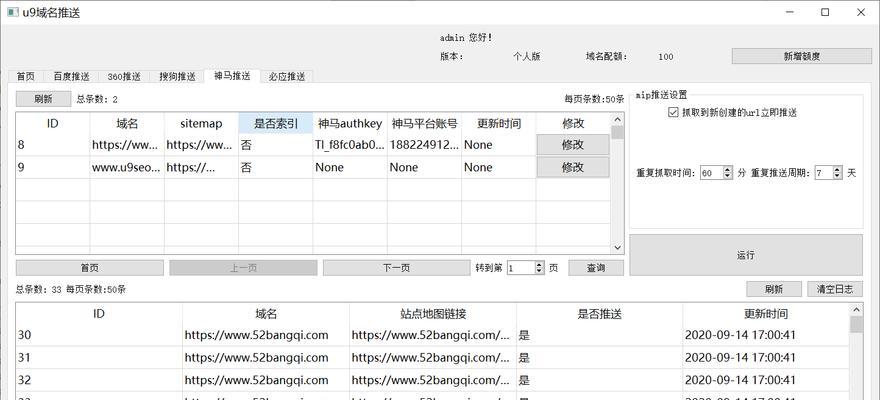Increase page number with up arrow
Screen dimensions: 880x400
pyautogui.click(x=539, y=265)
